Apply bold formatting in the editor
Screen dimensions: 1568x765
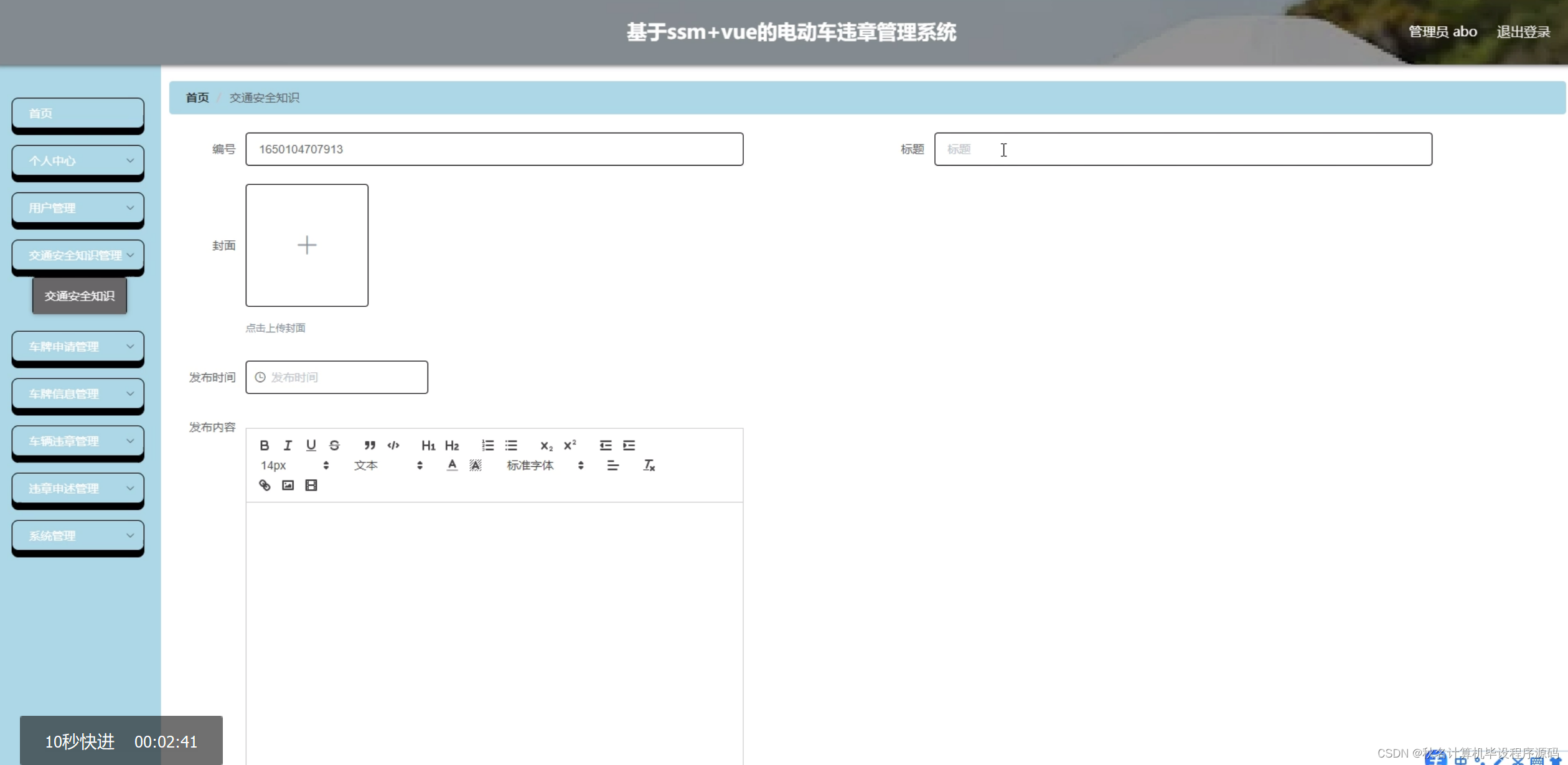(x=264, y=445)
